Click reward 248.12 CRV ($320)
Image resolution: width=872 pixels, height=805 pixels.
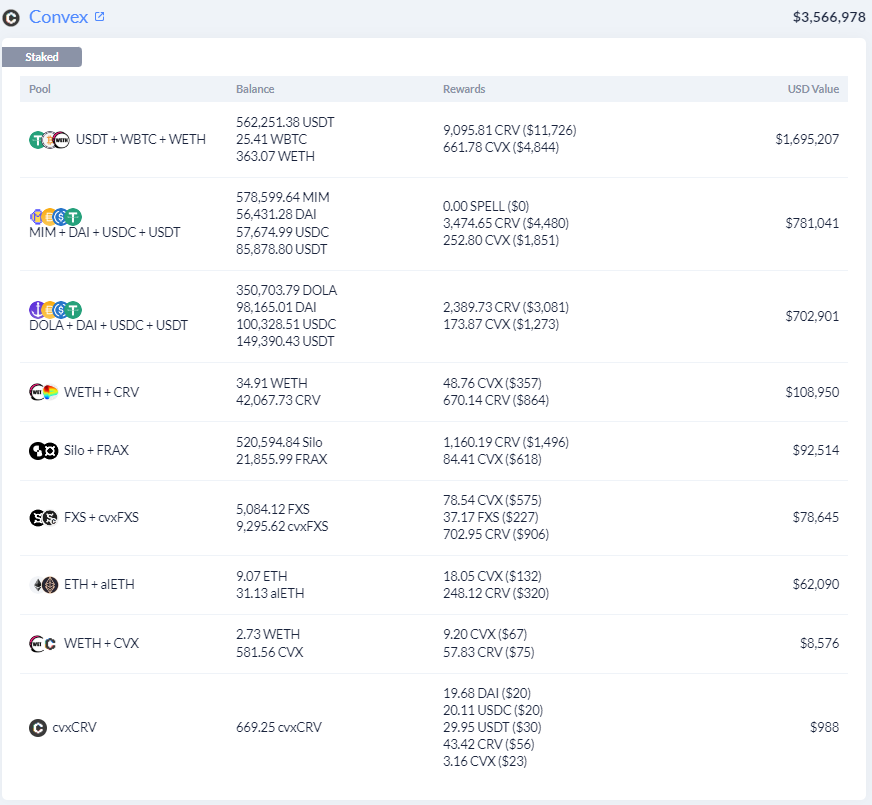496,594
